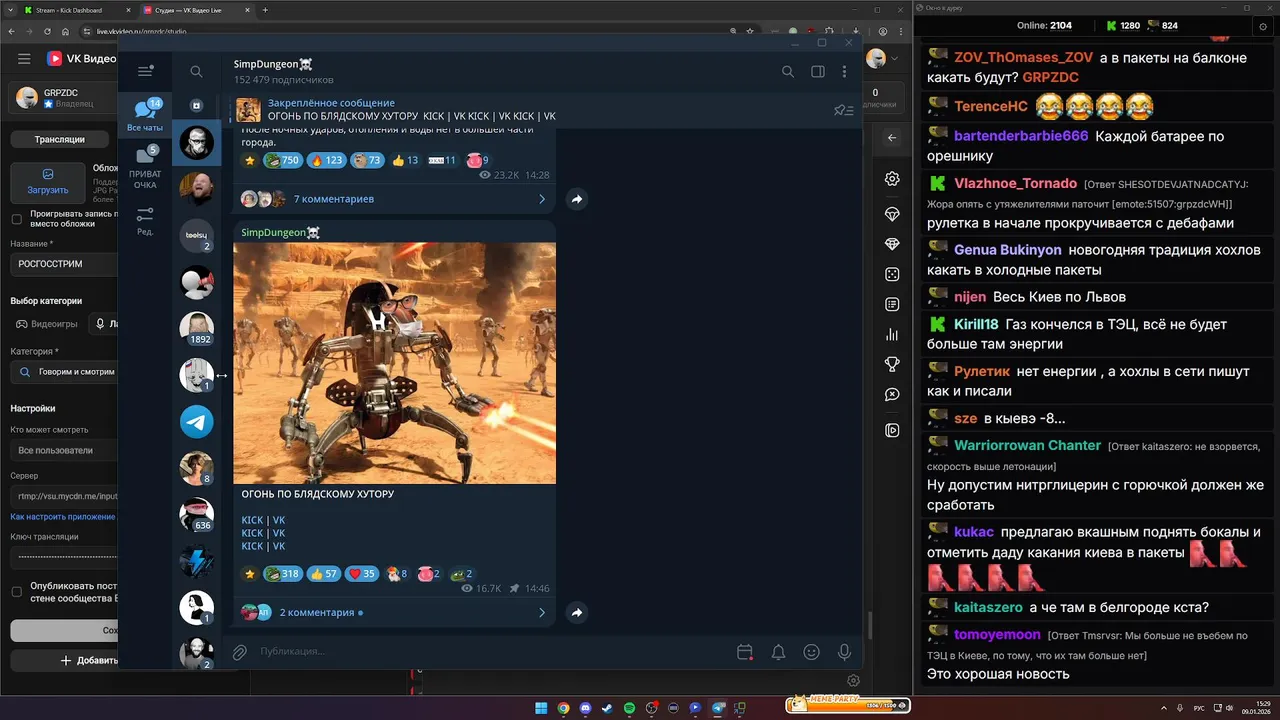Viewport: 1280px width, 720px height.
Task: Open video clip icon in VK sidebar
Action: 892,430
